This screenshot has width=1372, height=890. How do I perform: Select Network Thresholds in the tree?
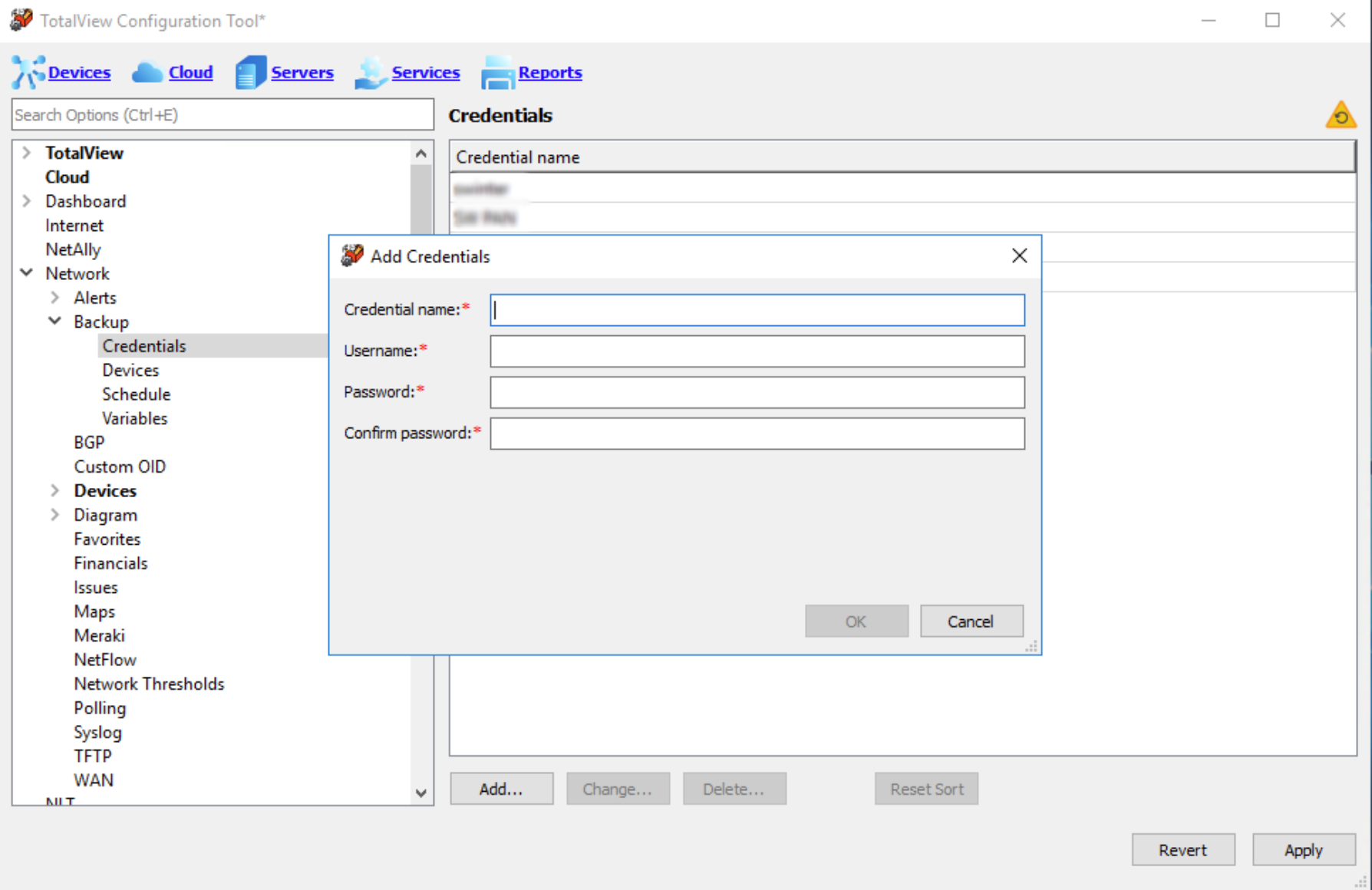[149, 684]
